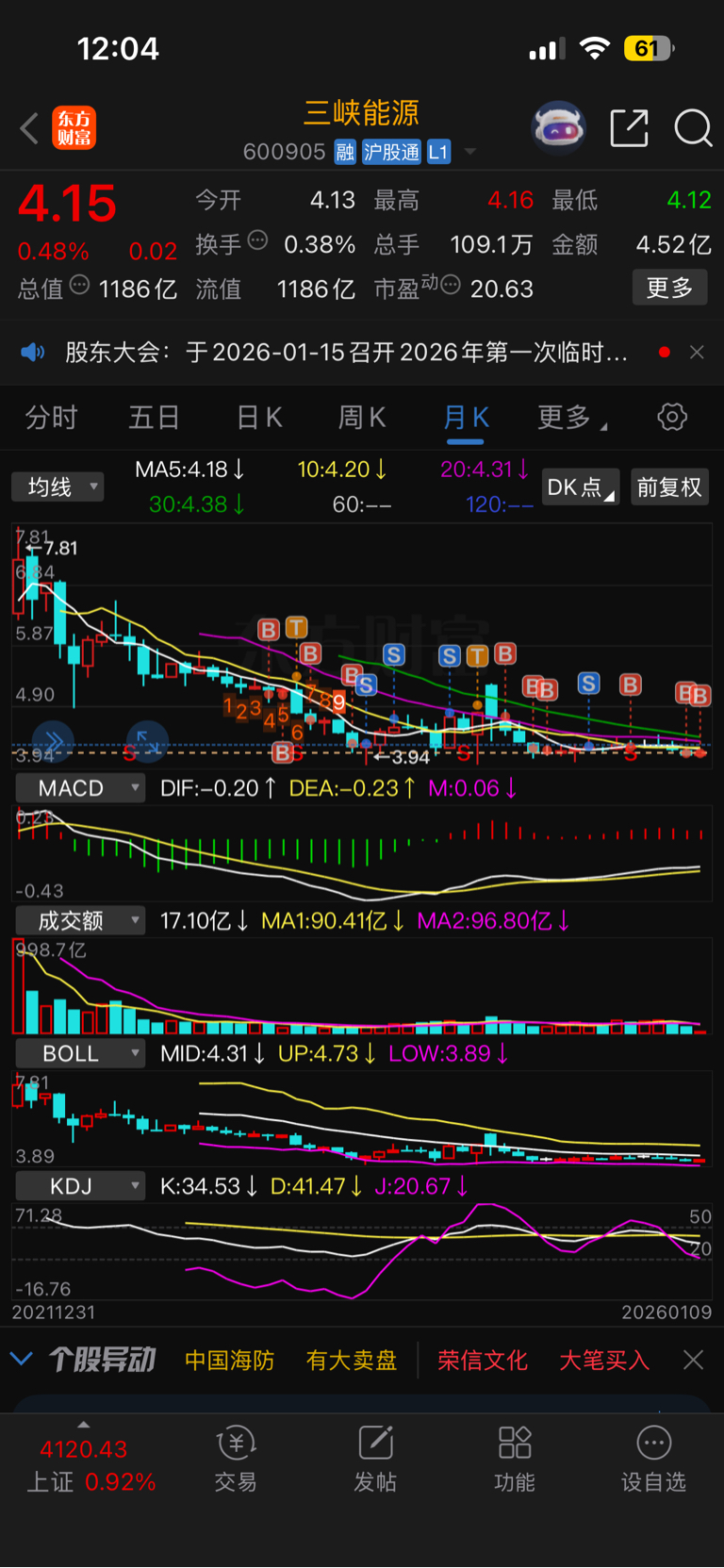Tap the L1 level badge
Screen dimensions: 724x1568
pos(438,152)
